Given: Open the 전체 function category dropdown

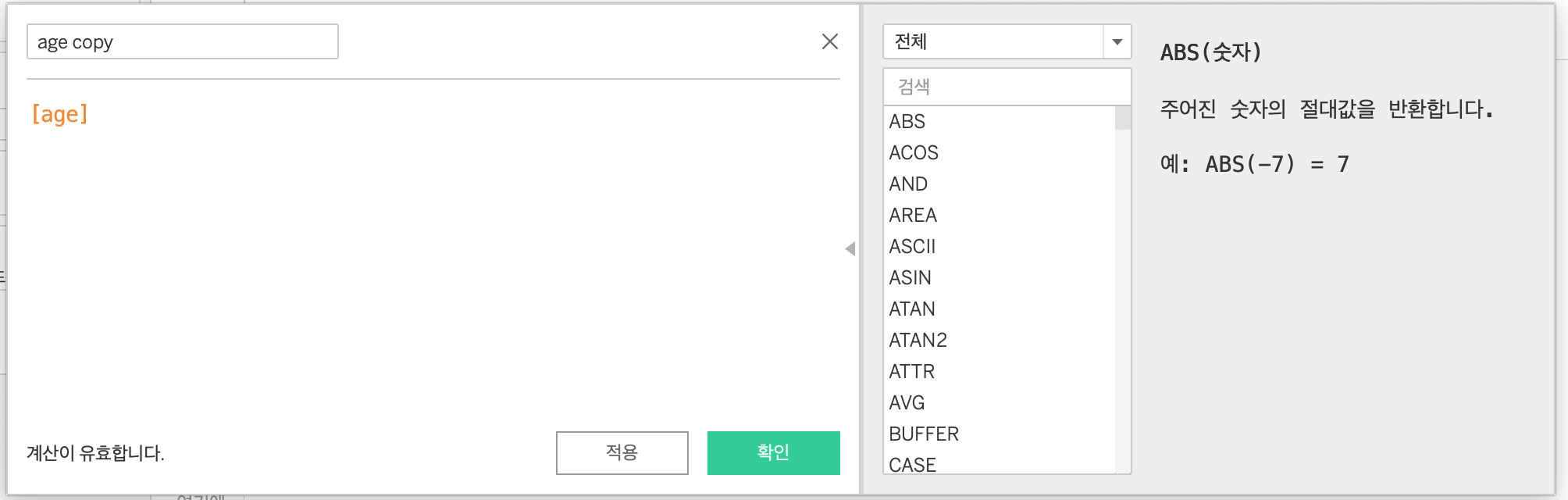Looking at the screenshot, I should tap(1007, 41).
